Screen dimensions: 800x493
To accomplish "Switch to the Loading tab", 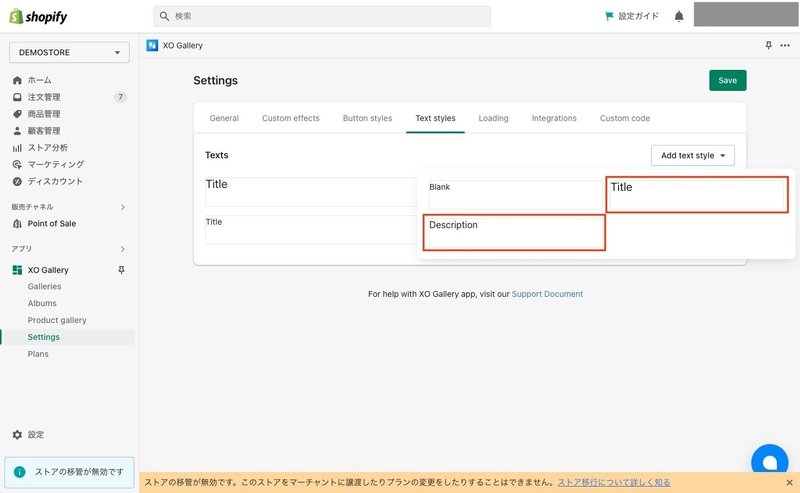I will coord(493,118).
